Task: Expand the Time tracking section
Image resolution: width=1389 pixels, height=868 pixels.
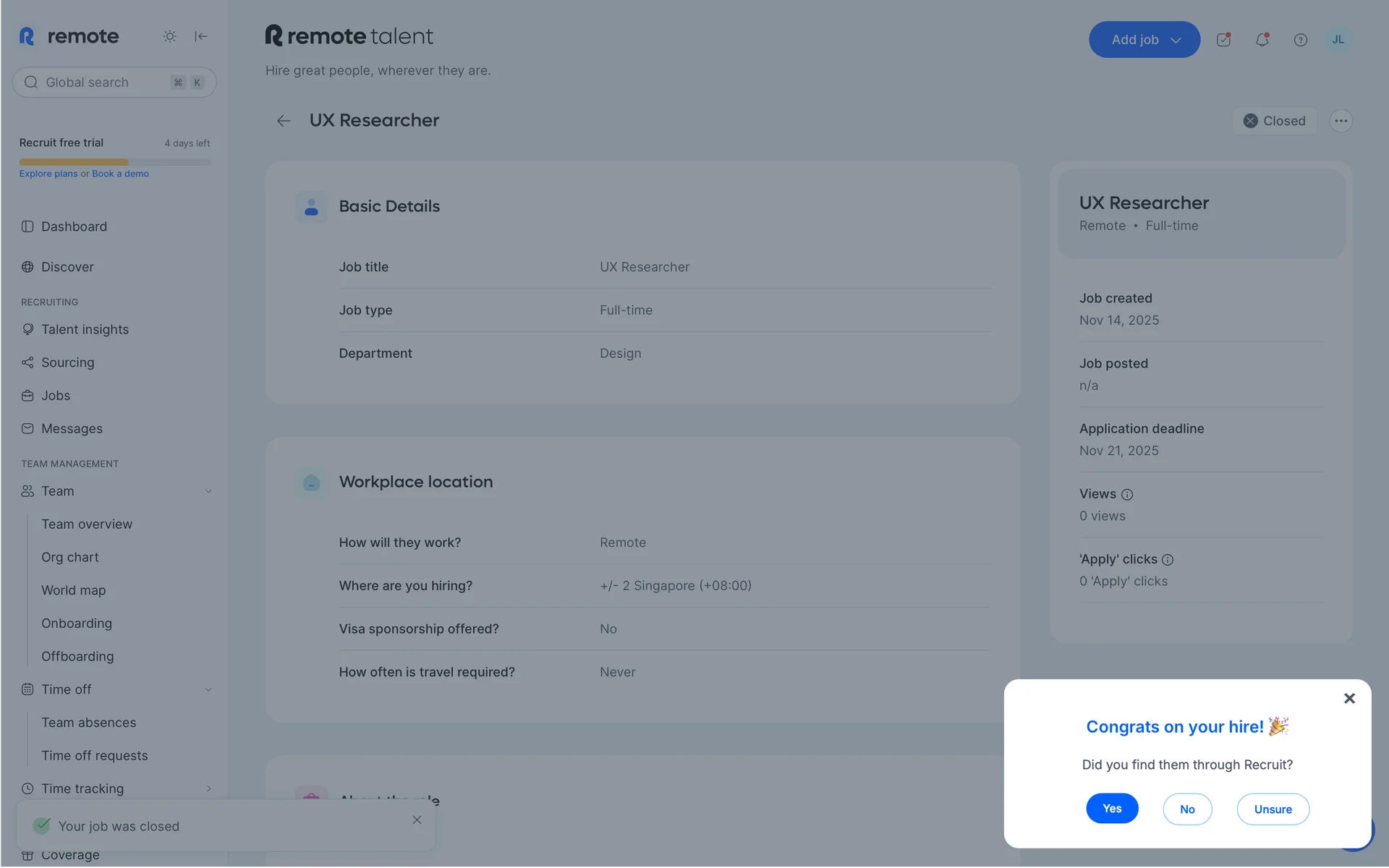Action: coord(208,788)
